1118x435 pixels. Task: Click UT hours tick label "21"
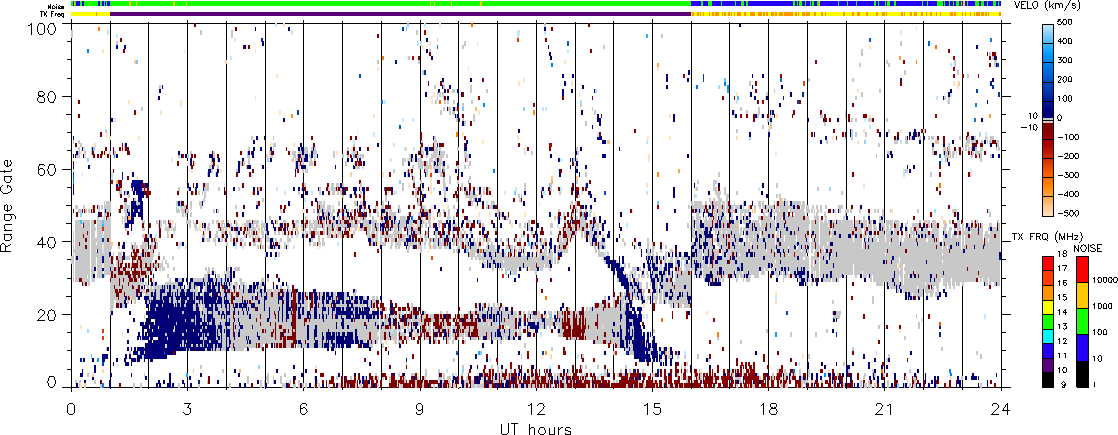885,409
